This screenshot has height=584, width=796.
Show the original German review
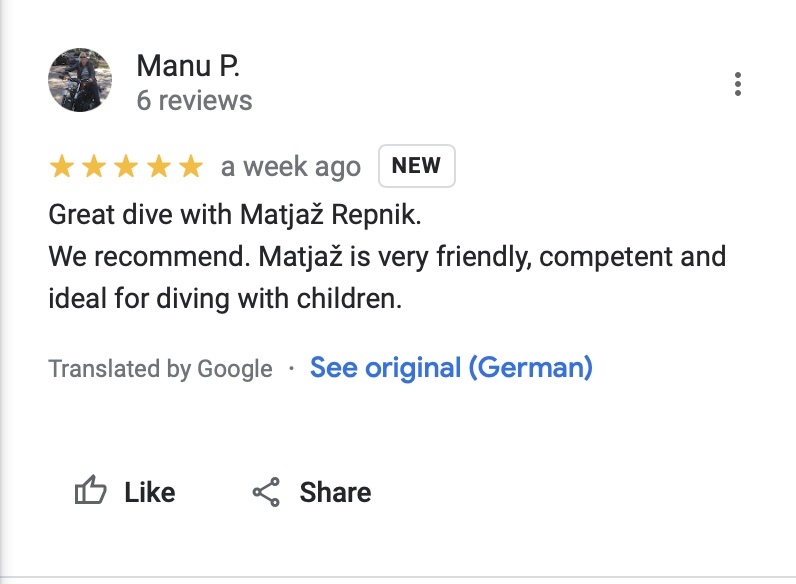tap(451, 368)
